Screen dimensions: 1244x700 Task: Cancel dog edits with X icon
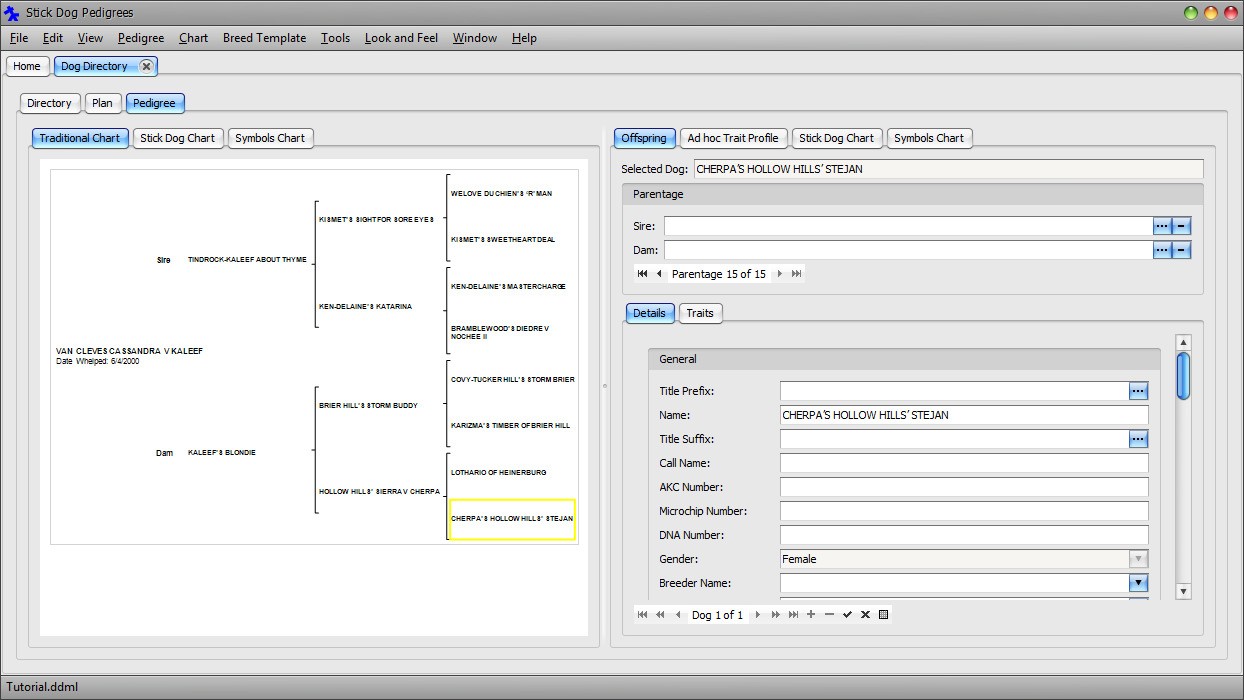click(x=865, y=615)
